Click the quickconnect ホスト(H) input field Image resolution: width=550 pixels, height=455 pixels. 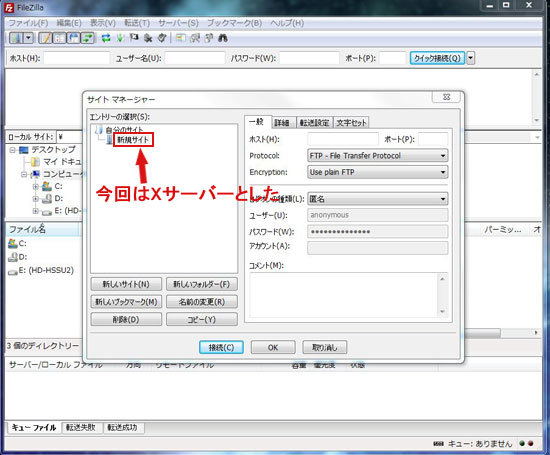coord(76,58)
